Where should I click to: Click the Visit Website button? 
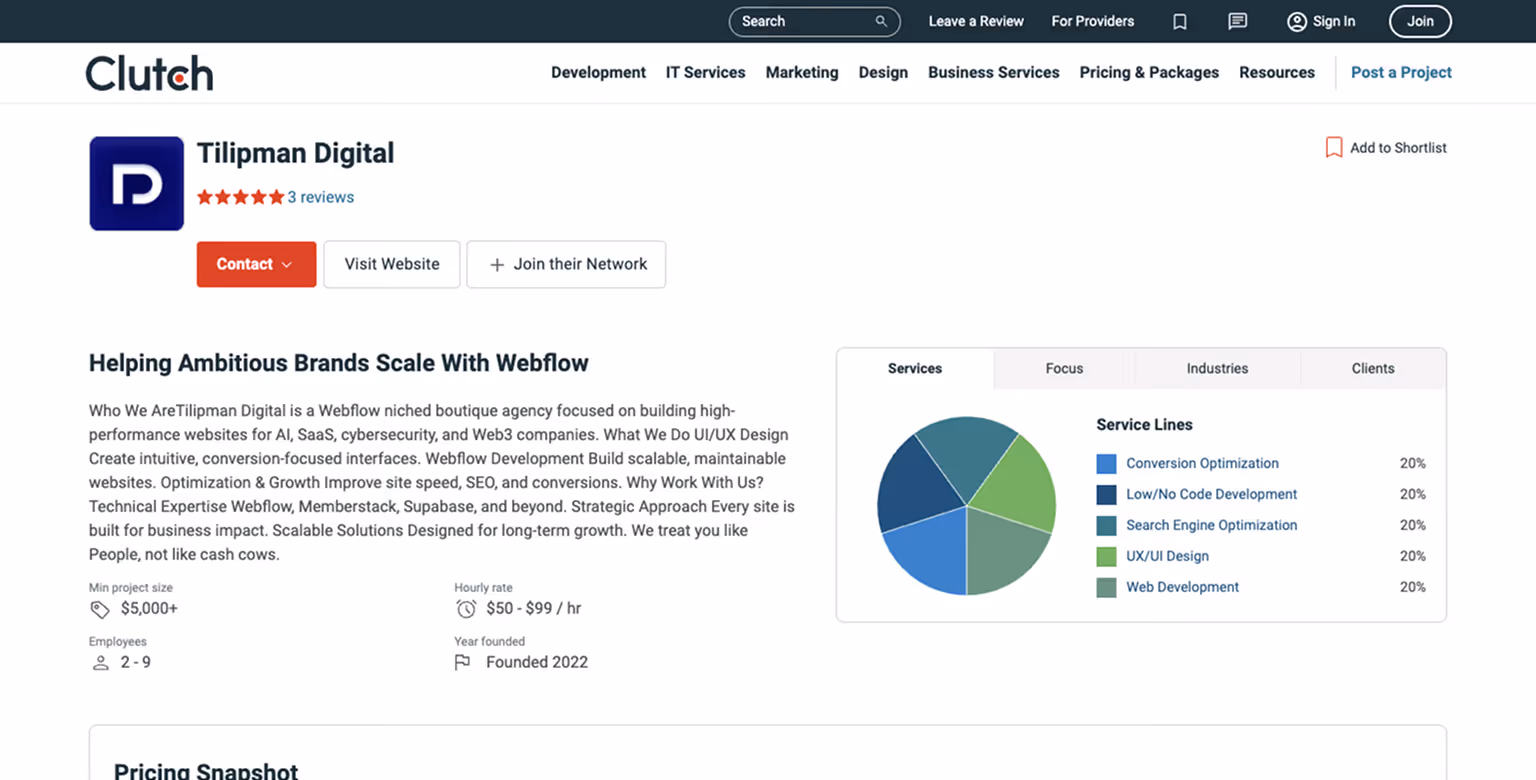tap(392, 264)
